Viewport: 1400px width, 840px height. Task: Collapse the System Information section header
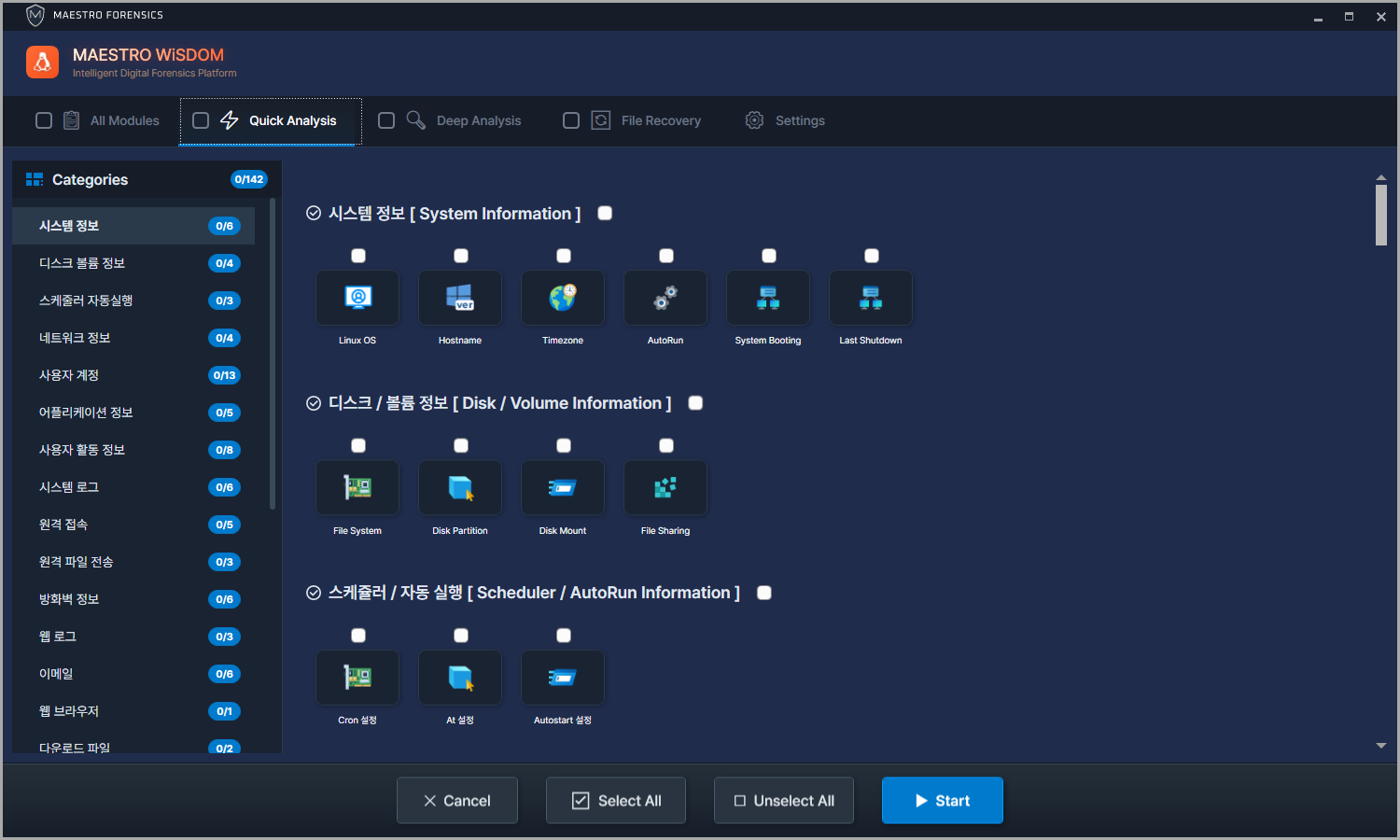[x=314, y=214]
